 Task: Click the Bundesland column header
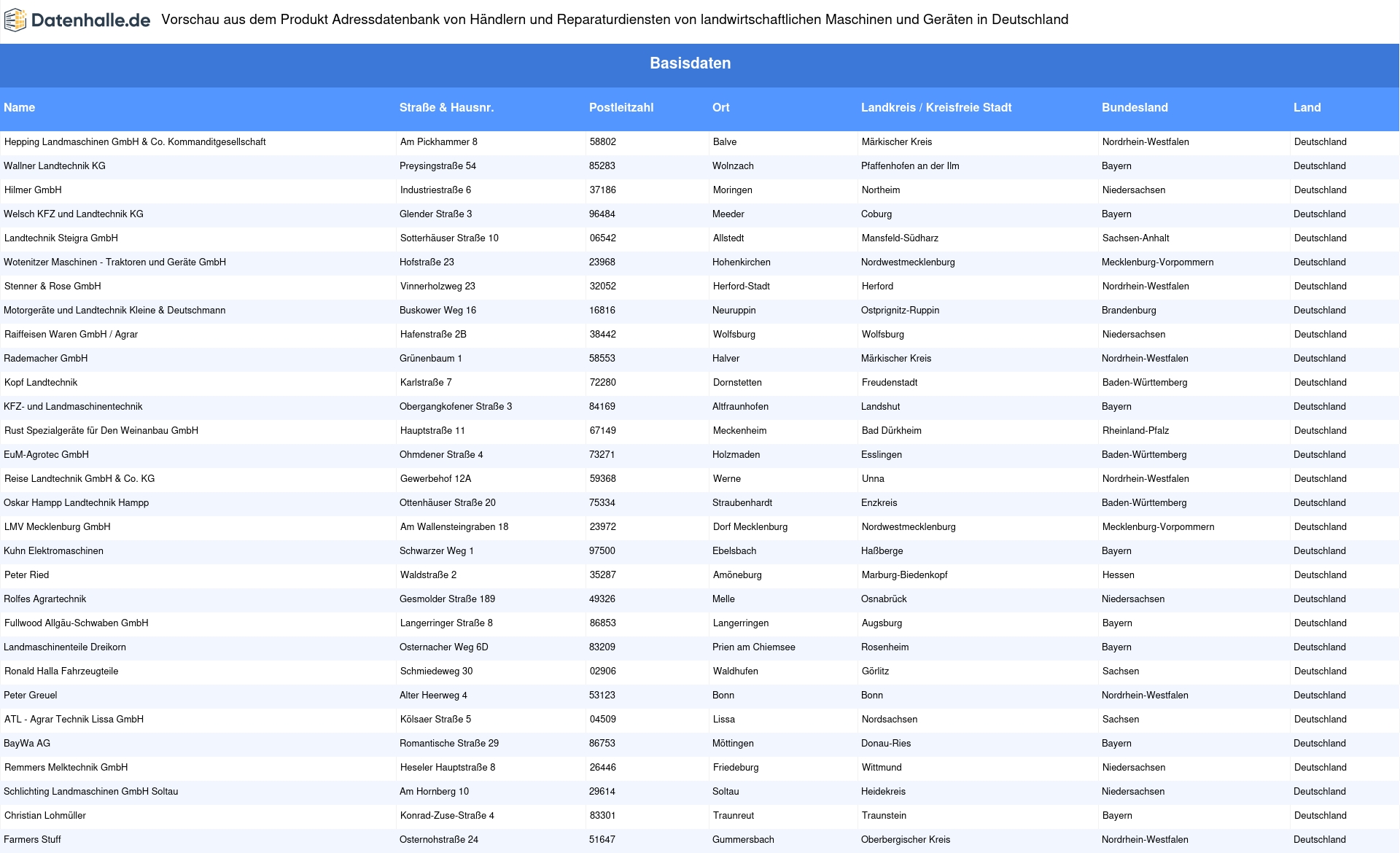[1135, 108]
